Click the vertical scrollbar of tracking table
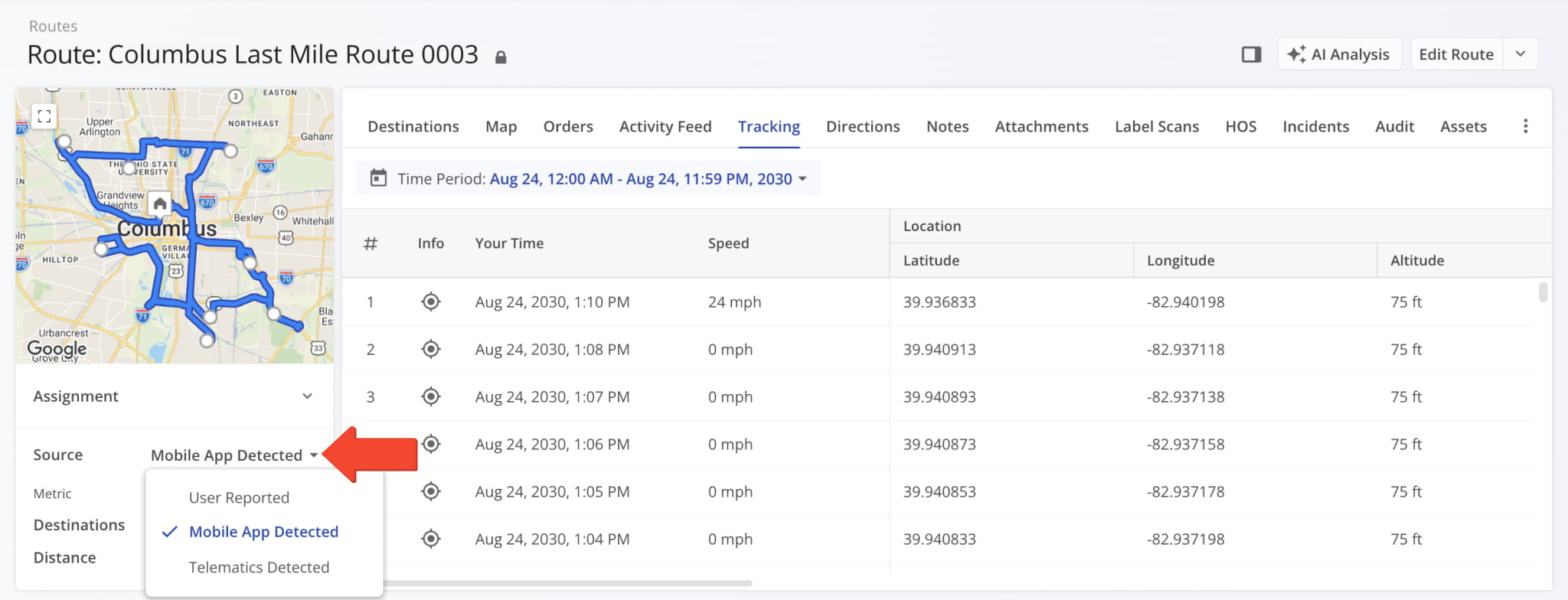 pos(1543,292)
